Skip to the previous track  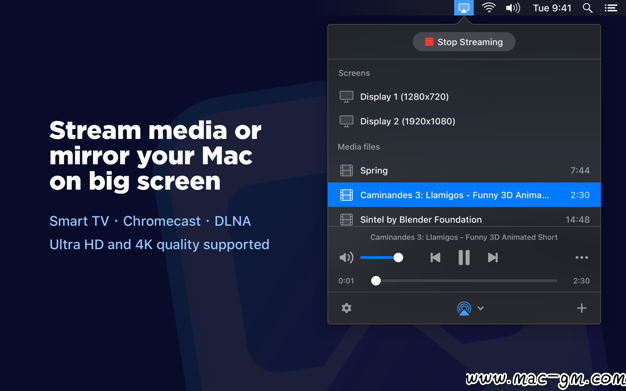[x=435, y=258]
